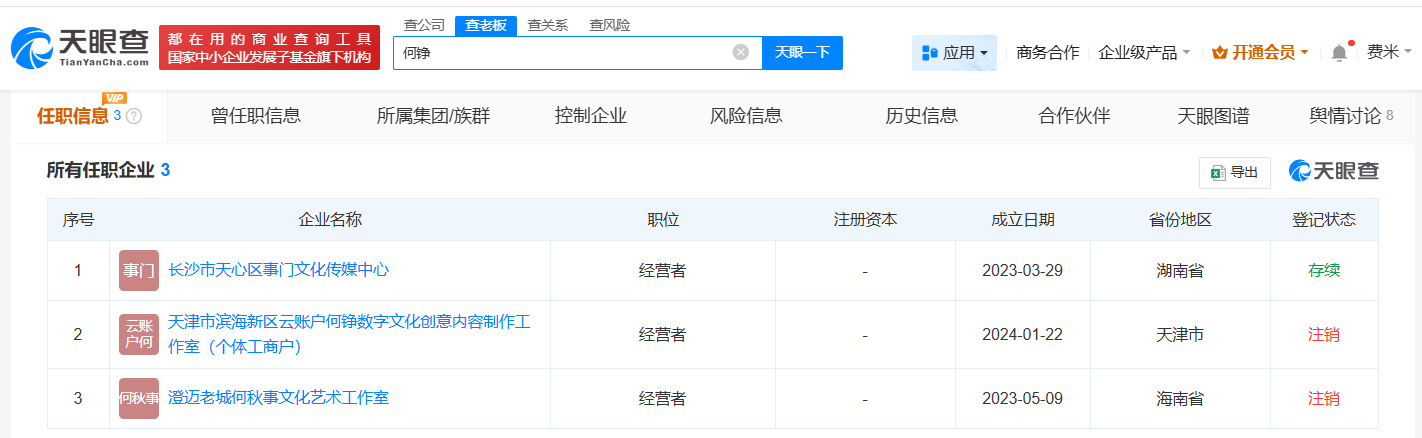Switch to the 查关系 search tab
This screenshot has width=1422, height=438.
(x=547, y=25)
